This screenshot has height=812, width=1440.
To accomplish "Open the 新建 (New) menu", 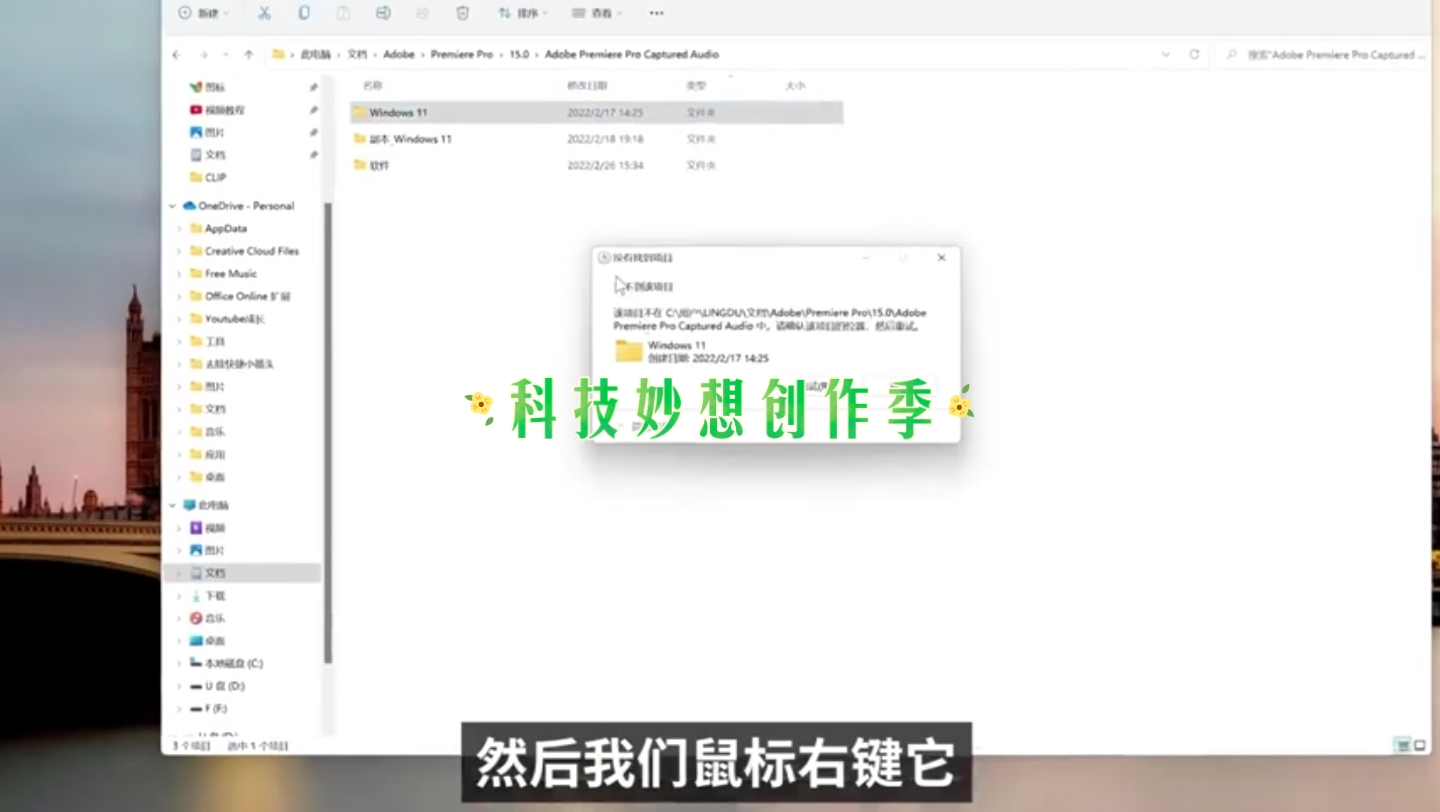I will (203, 13).
